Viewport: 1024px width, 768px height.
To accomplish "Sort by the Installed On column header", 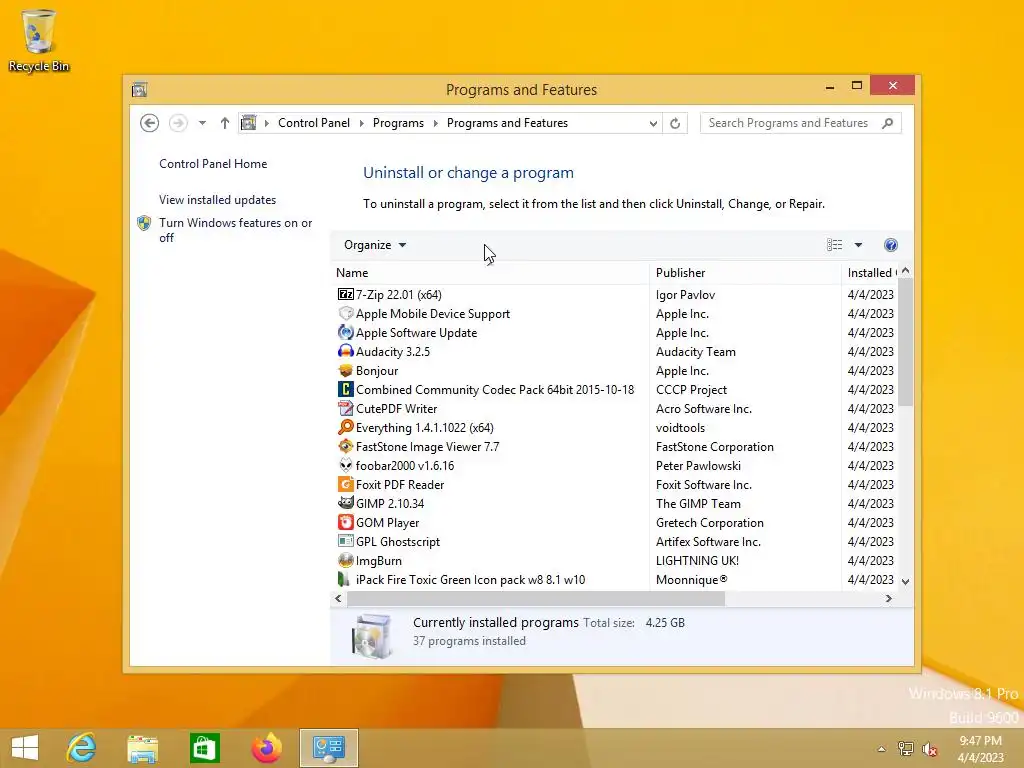I will 870,273.
